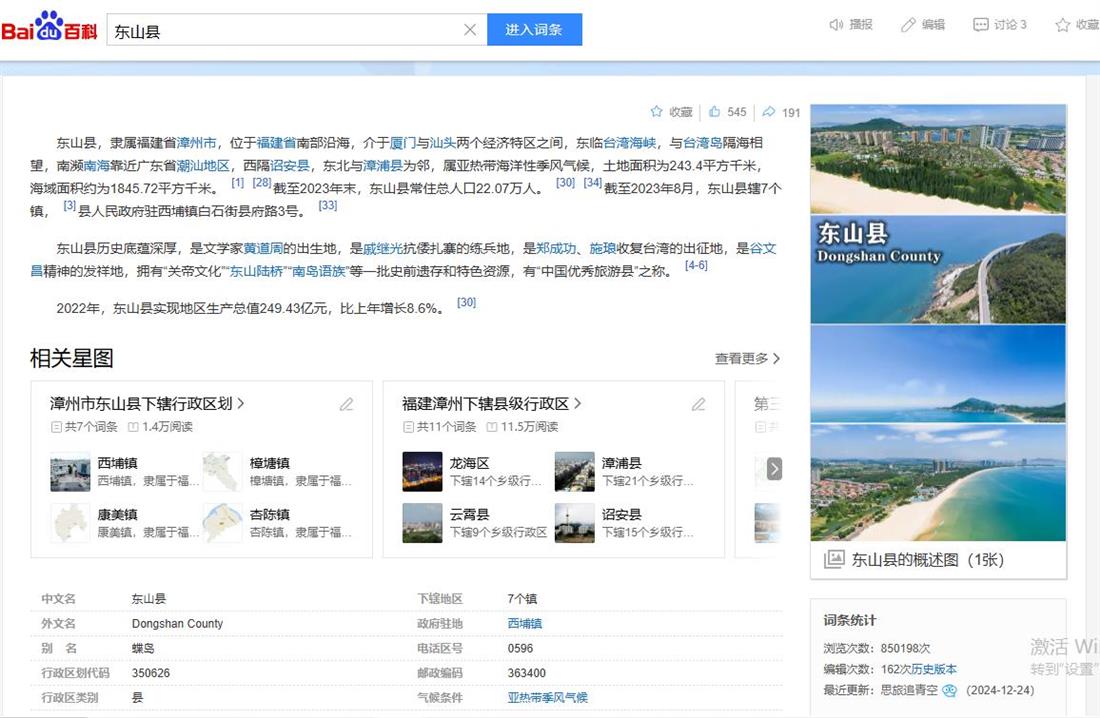Open the 黄道周 link

[263, 248]
